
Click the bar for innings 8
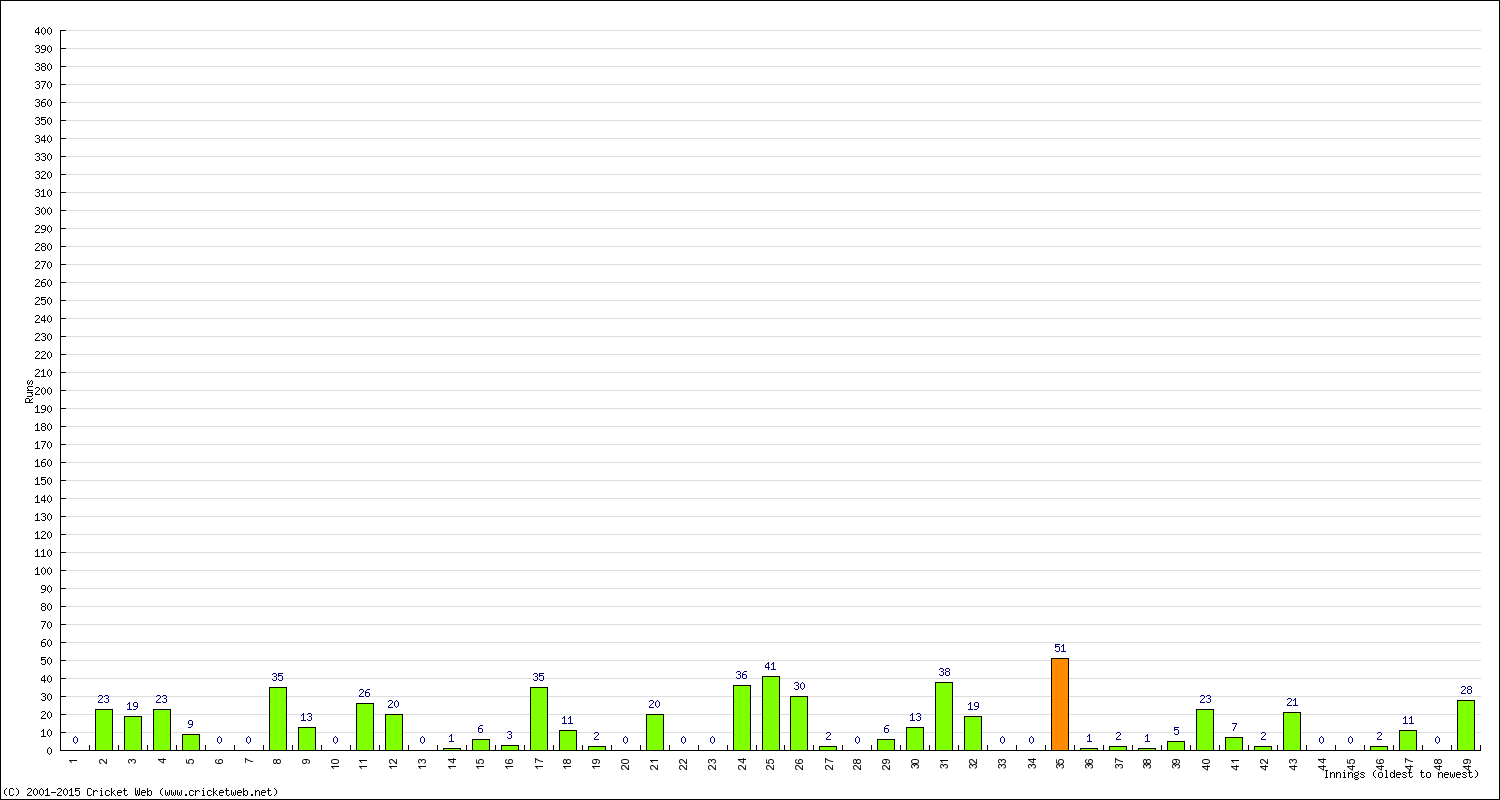[277, 719]
